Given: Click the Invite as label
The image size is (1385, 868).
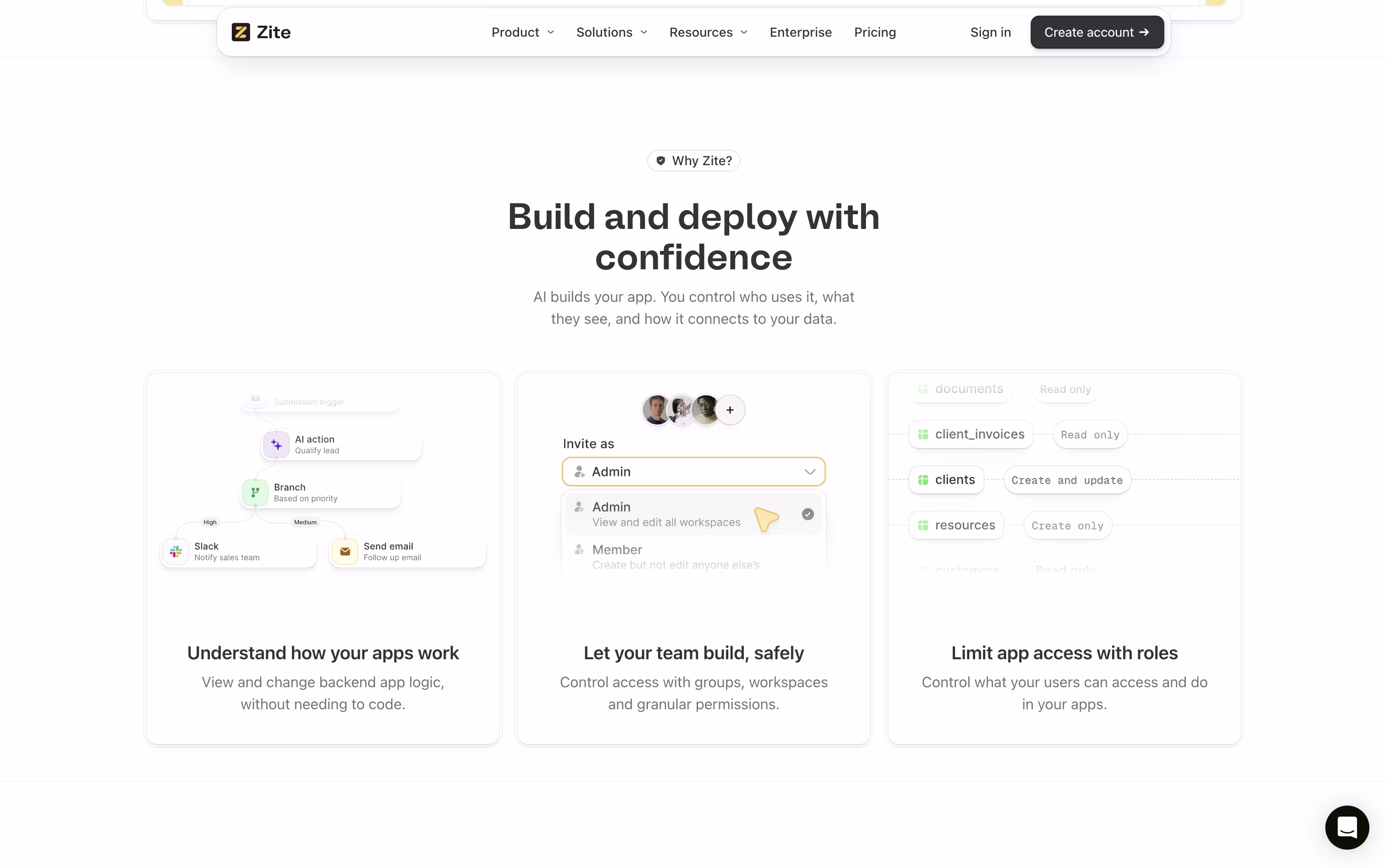Looking at the screenshot, I should coord(588,444).
